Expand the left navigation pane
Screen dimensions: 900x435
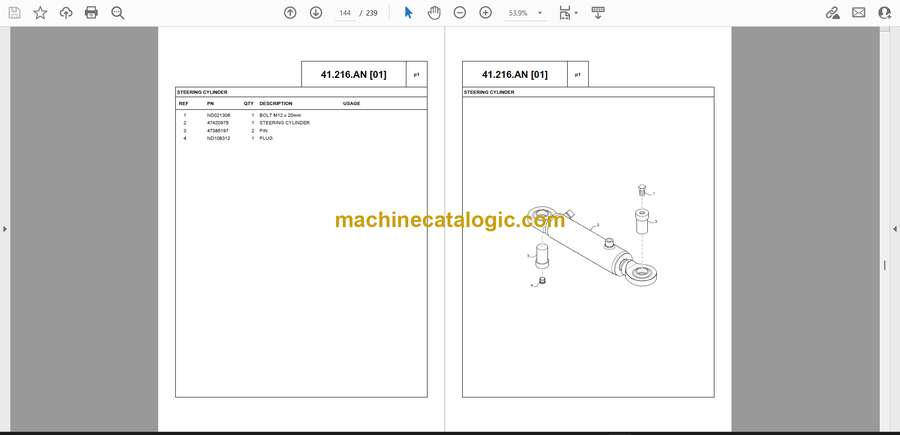pyautogui.click(x=5, y=229)
